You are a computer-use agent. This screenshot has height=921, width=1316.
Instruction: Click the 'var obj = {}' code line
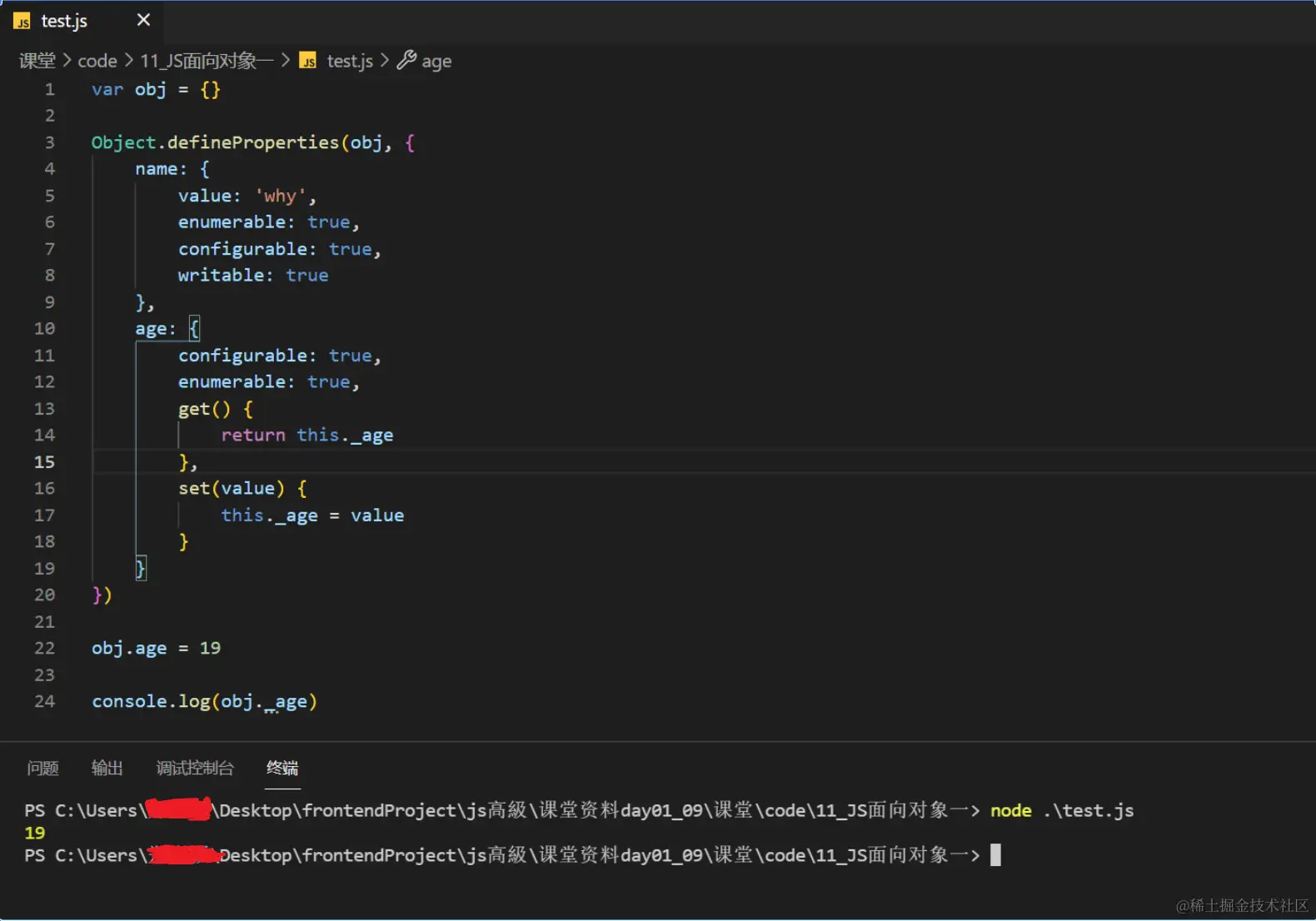(156, 89)
